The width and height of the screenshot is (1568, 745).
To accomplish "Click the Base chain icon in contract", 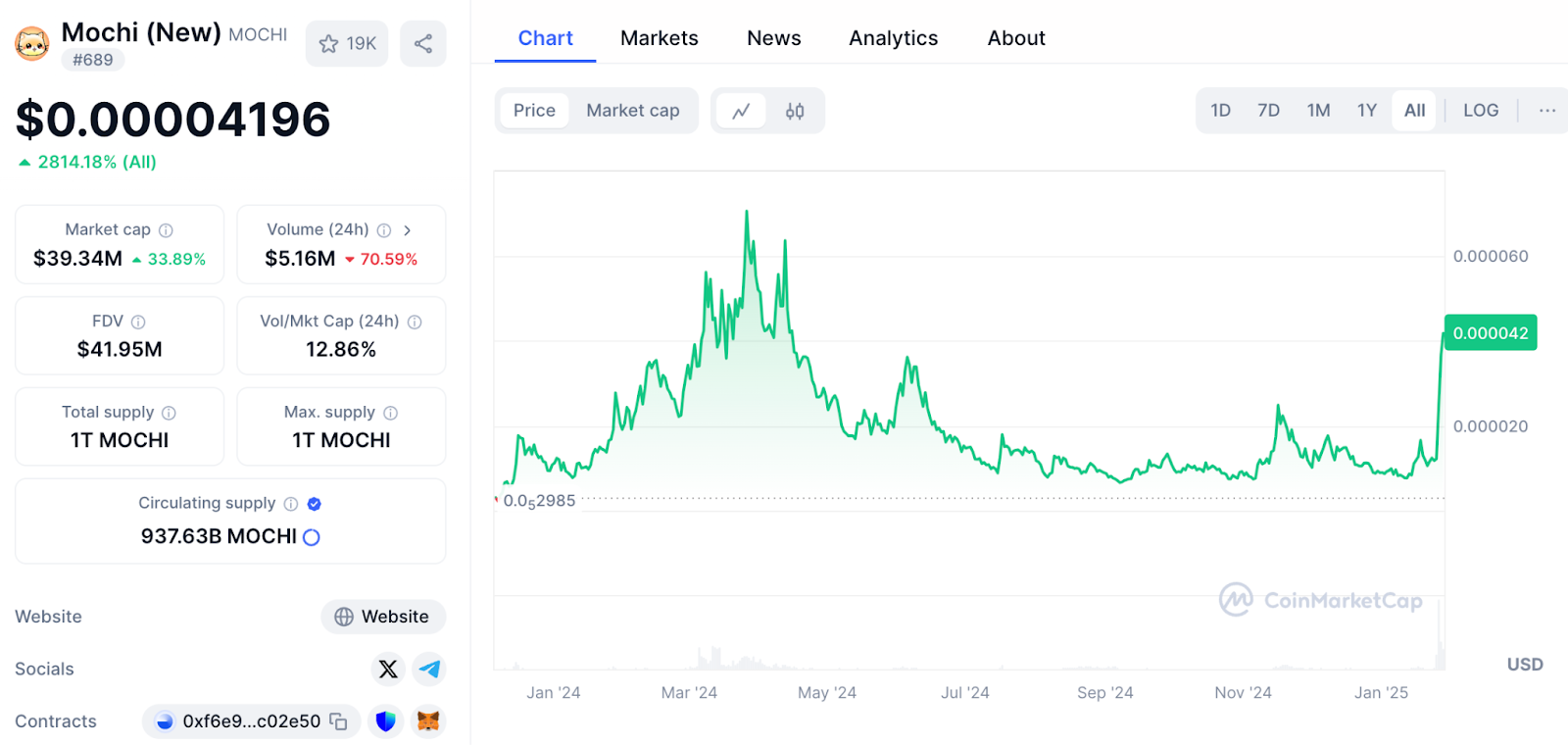I will (165, 721).
